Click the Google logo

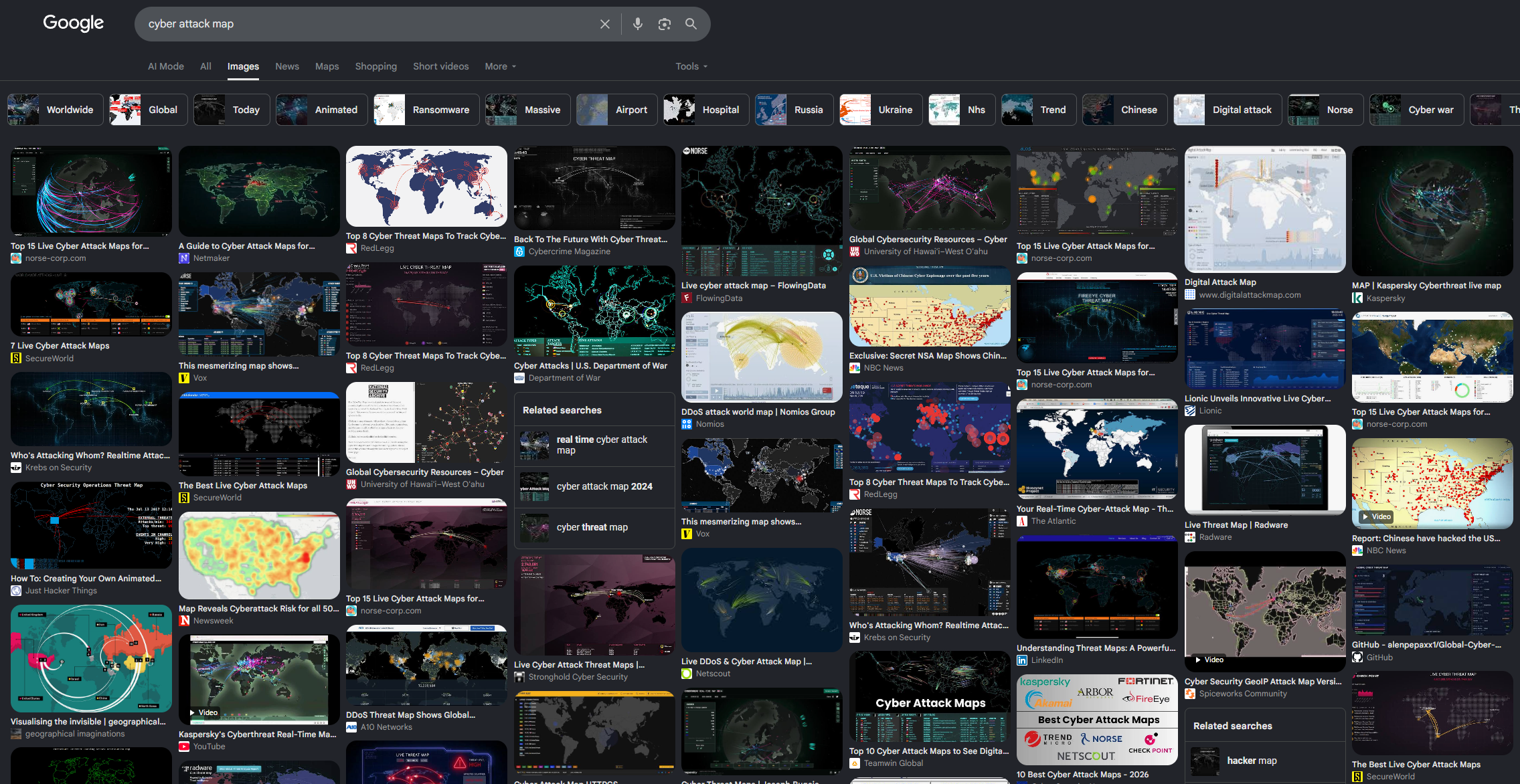coord(74,23)
